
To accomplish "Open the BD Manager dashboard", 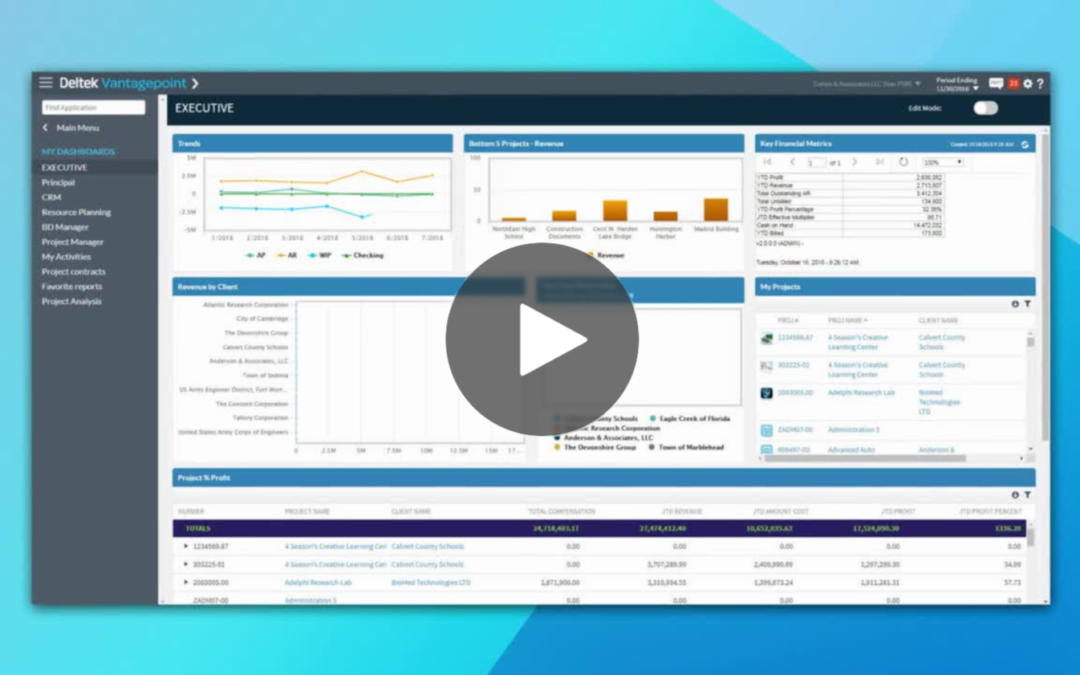I will click(x=65, y=227).
